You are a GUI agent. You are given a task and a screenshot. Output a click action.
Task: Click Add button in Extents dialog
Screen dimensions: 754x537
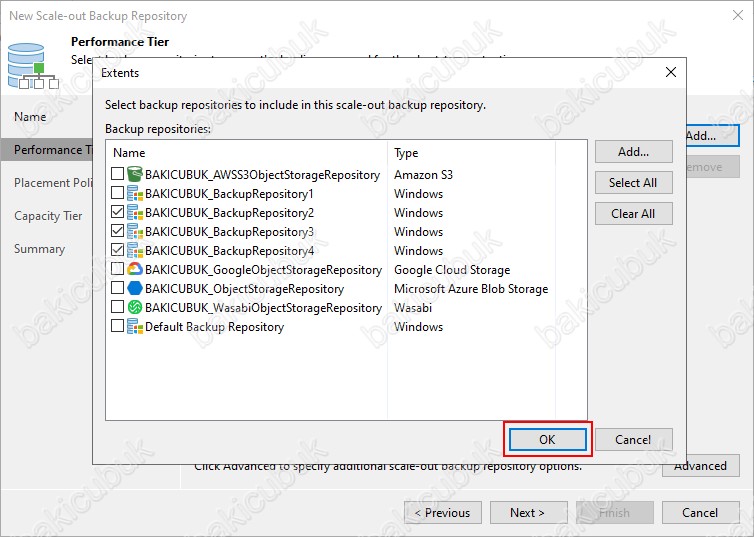pos(633,152)
